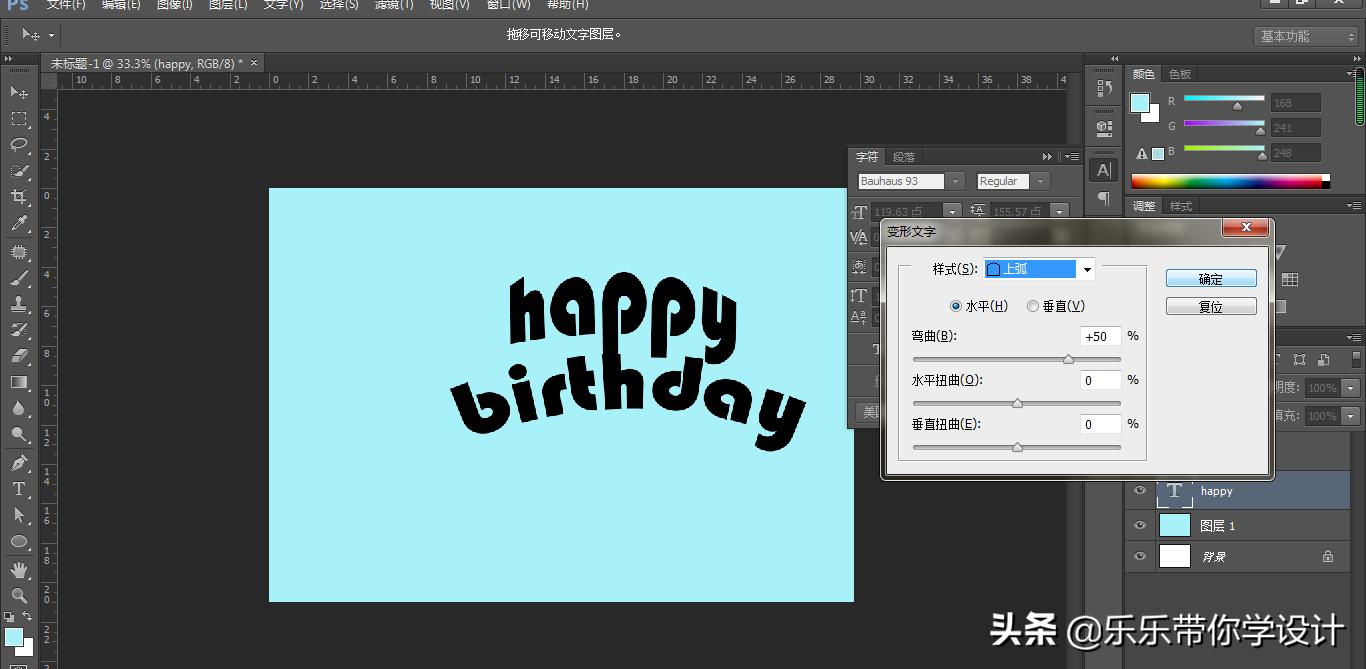Select the 水平(H) radio button

[956, 306]
